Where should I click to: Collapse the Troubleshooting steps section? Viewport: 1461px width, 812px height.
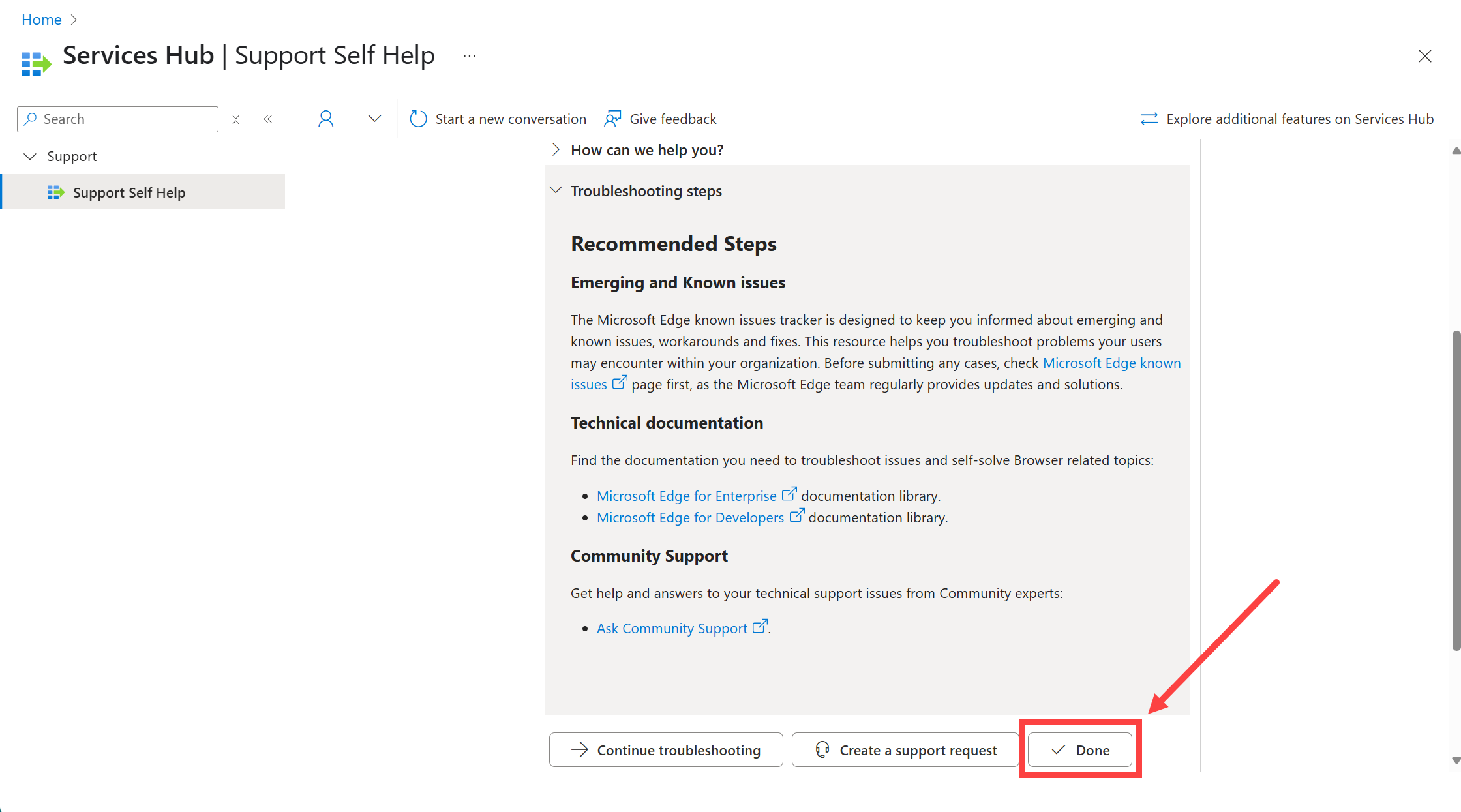click(557, 190)
